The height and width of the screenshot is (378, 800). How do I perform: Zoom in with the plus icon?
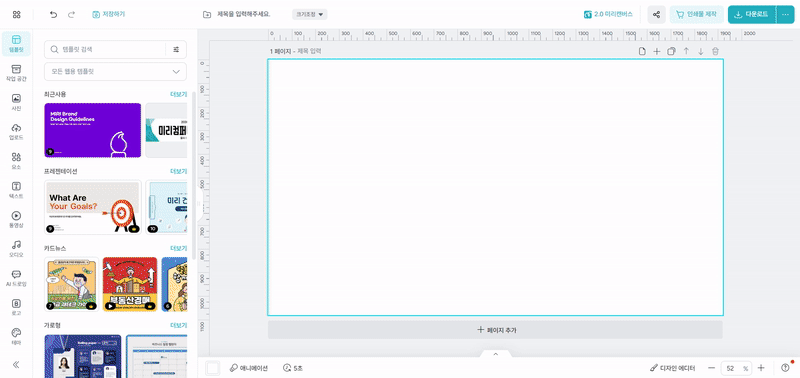[761, 368]
